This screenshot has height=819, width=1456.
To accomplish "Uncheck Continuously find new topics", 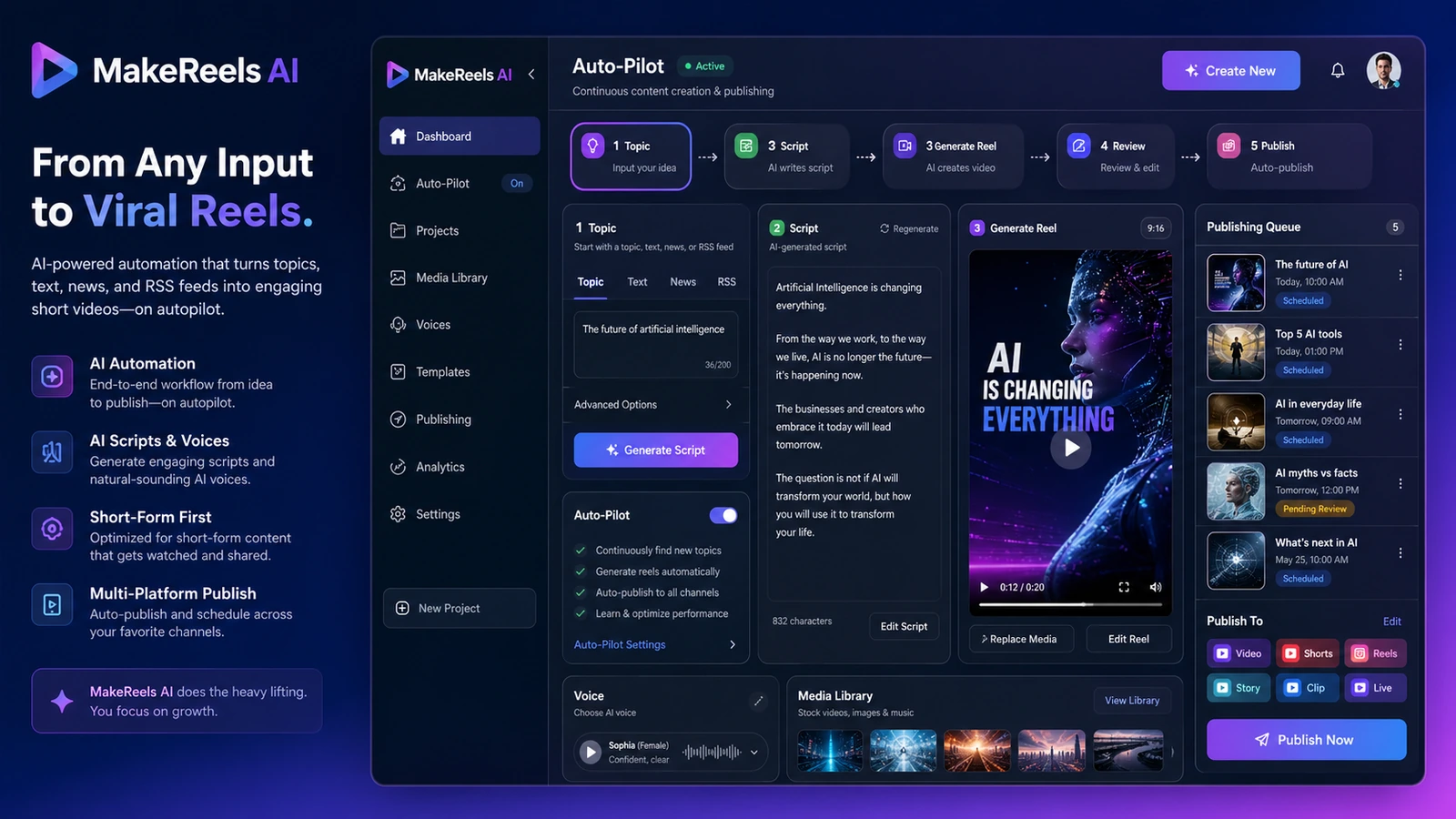I will [581, 551].
